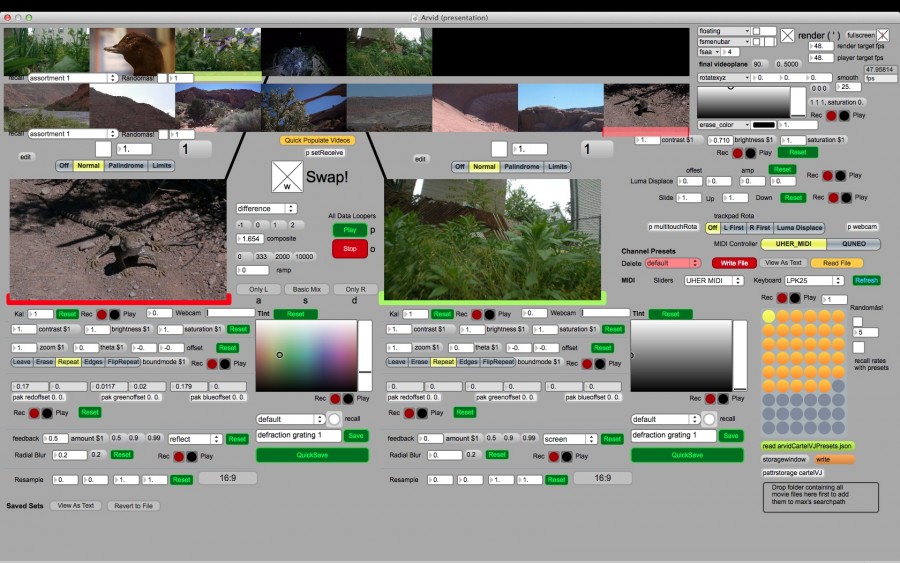Toggle Randomas! checkbox in top thumbnail row
Image resolution: width=900 pixels, height=563 pixels.
coord(162,78)
